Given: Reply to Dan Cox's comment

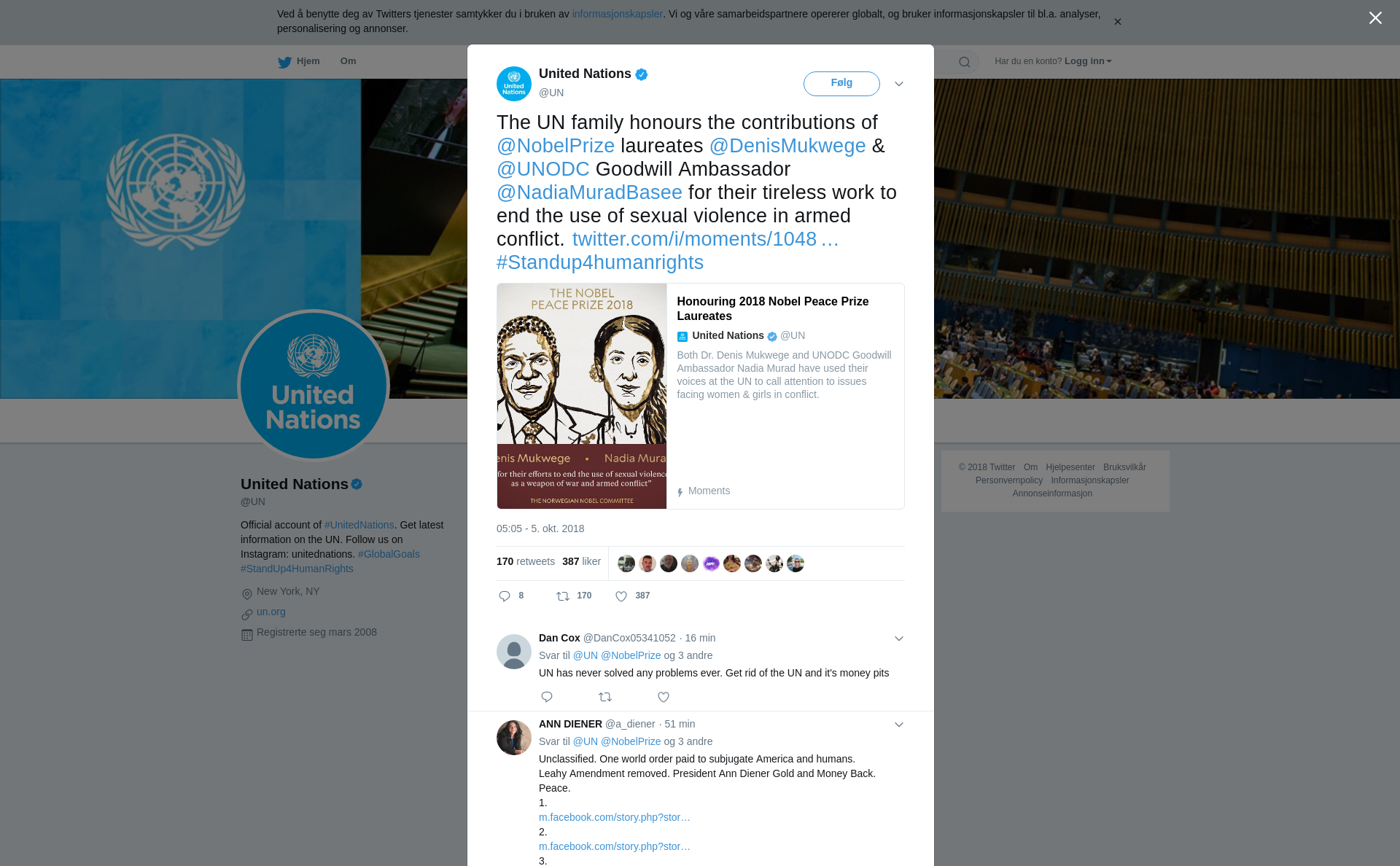Looking at the screenshot, I should coord(547,697).
